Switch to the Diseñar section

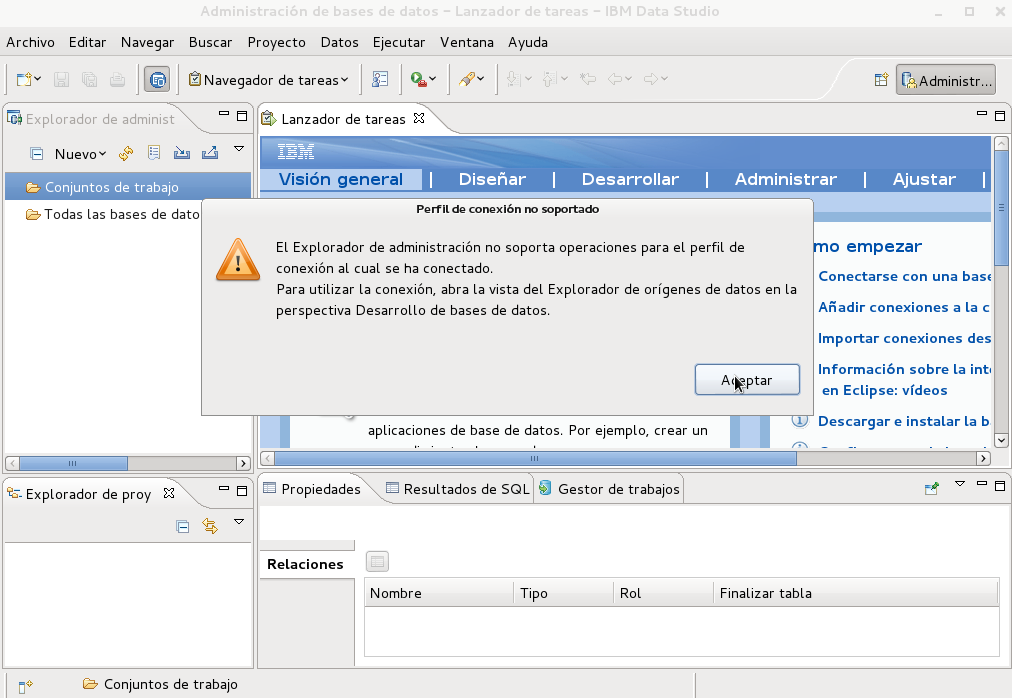pos(492,180)
